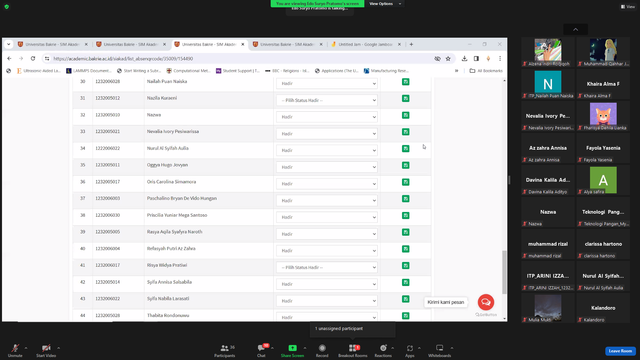Open status dropdown in Nazwa row
This screenshot has height=360, width=640.
327,117
